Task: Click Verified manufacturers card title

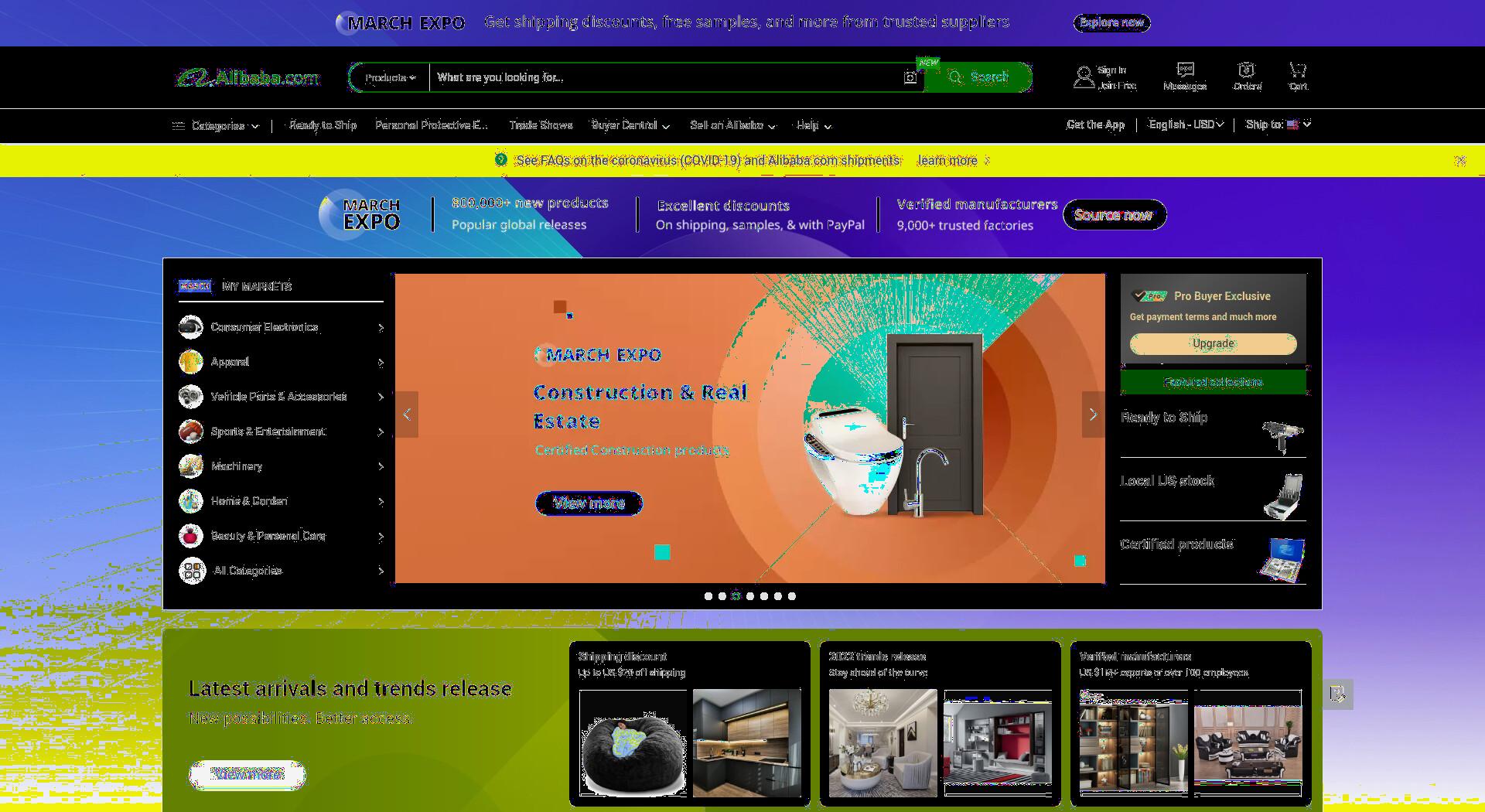Action: tap(1135, 657)
